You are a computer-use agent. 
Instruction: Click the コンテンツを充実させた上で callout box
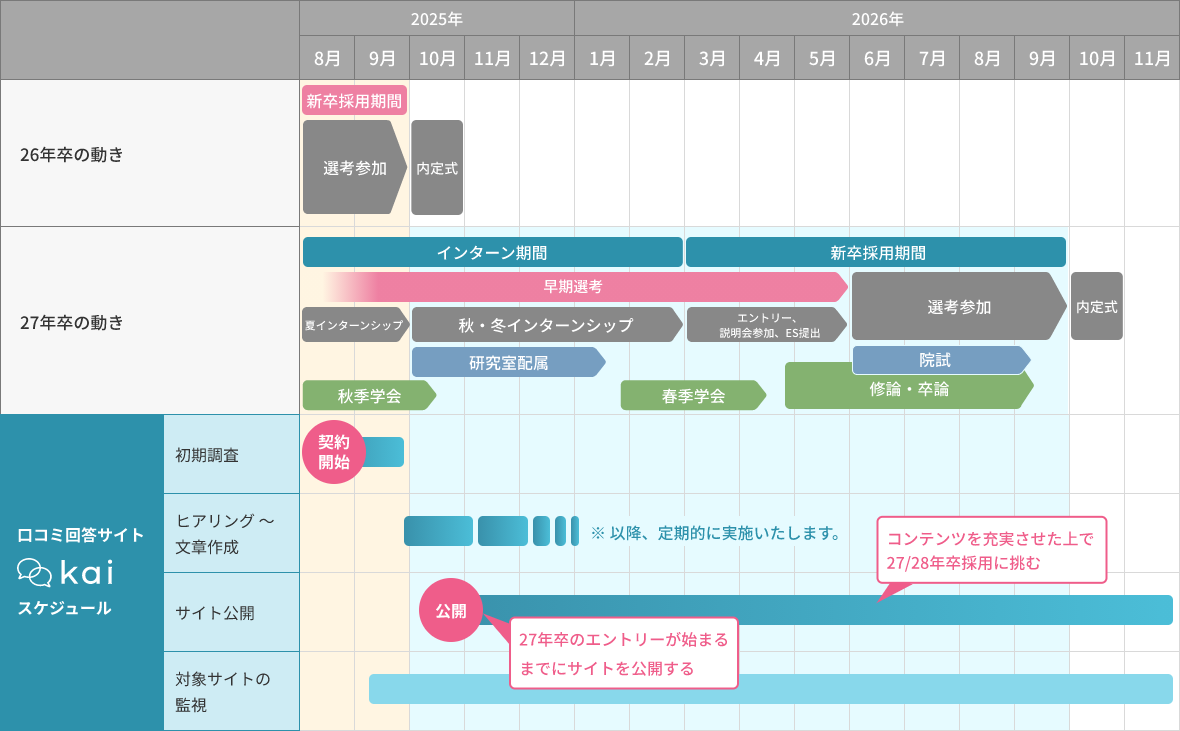pos(991,550)
